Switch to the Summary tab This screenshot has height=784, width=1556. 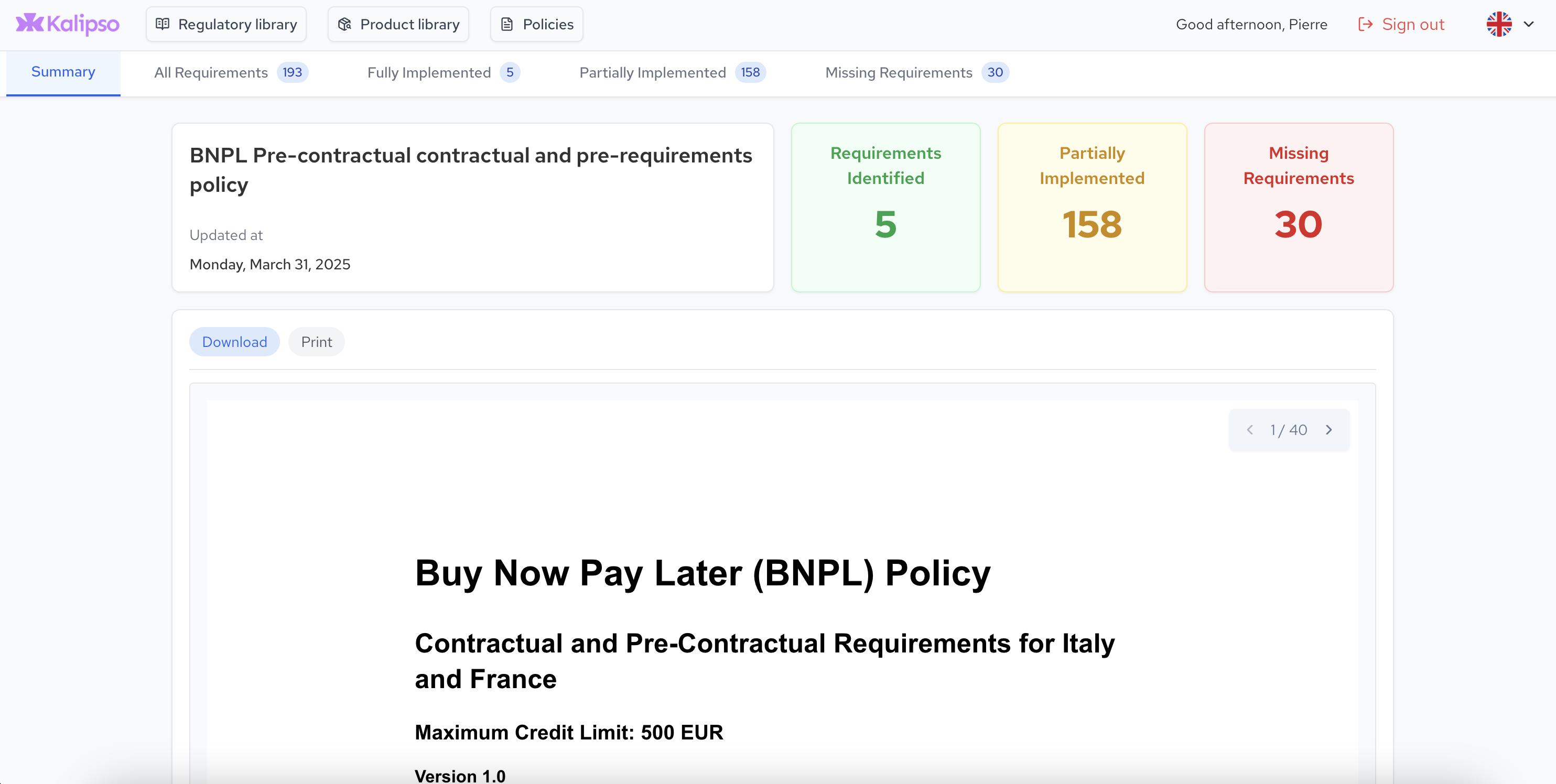(x=63, y=72)
